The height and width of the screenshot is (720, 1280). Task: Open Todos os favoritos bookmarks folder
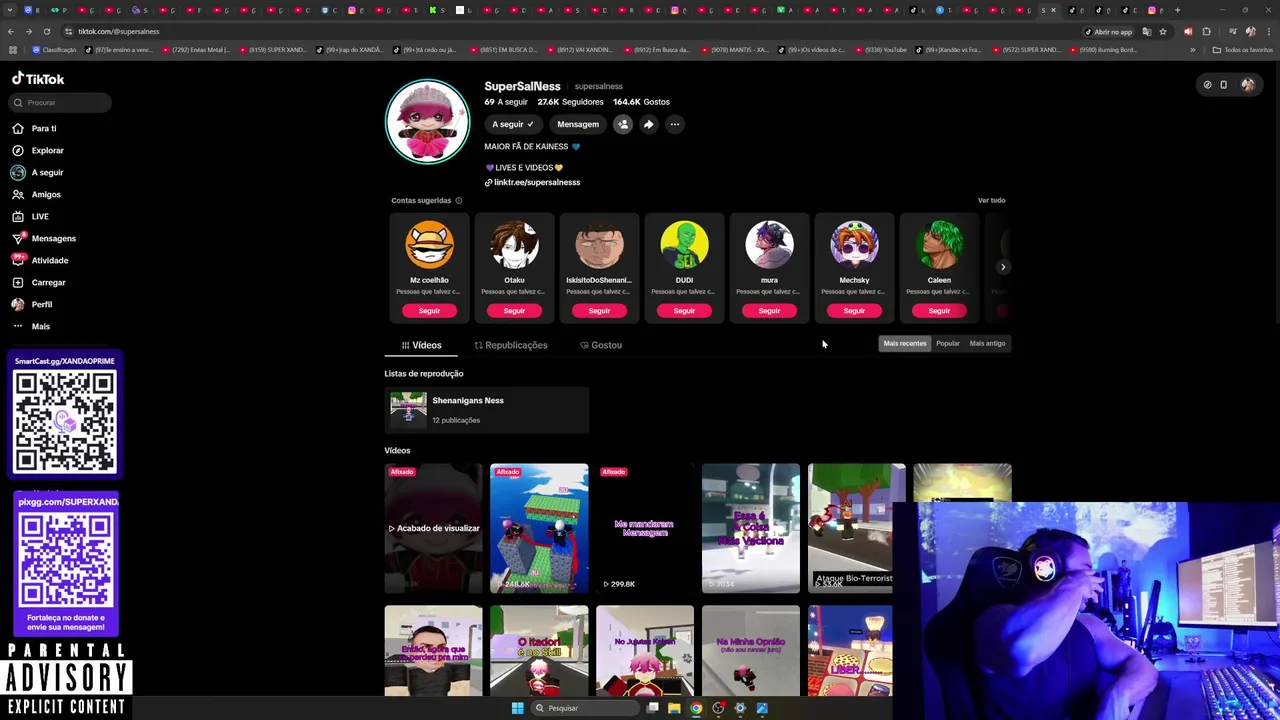coord(1243,49)
